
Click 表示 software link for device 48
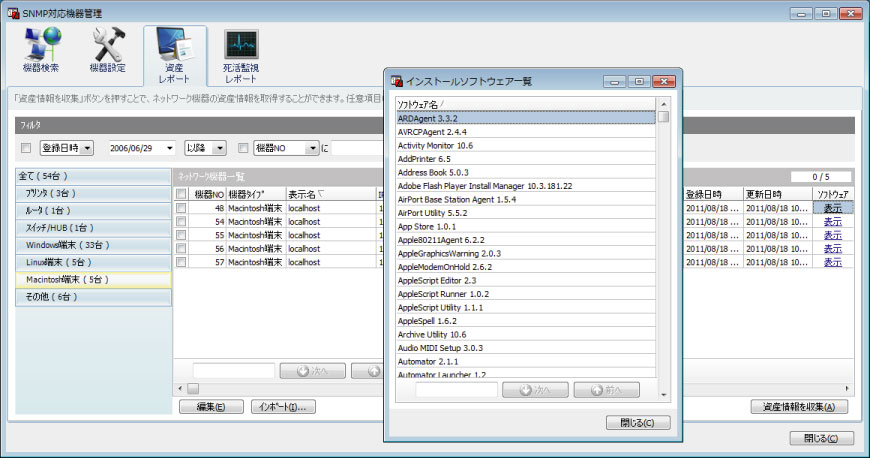click(832, 208)
